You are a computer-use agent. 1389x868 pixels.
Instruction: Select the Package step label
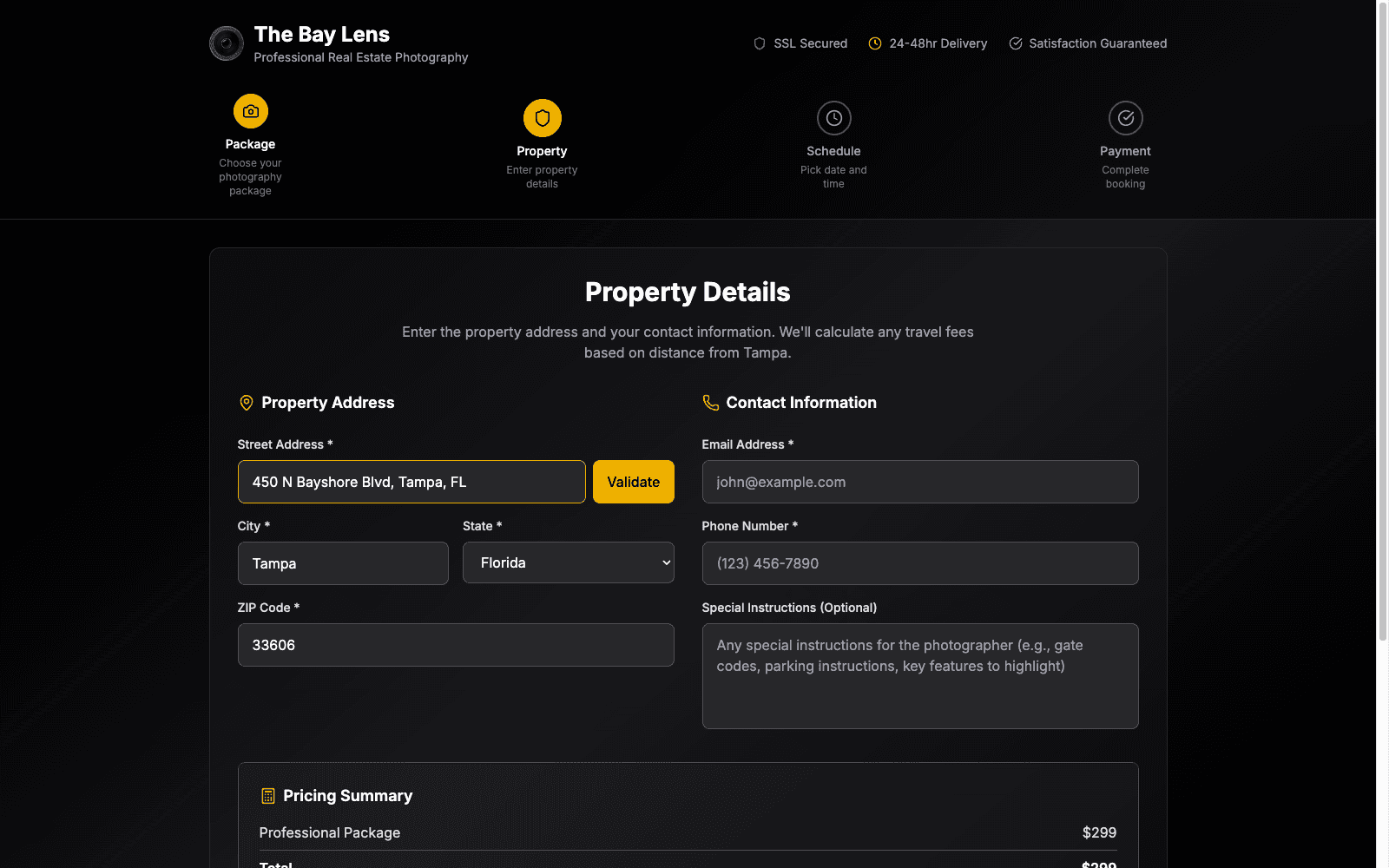click(x=251, y=144)
